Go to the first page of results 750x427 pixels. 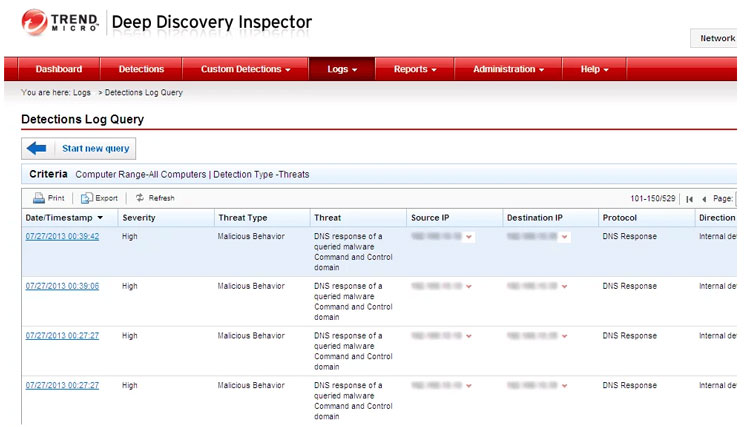click(x=689, y=199)
